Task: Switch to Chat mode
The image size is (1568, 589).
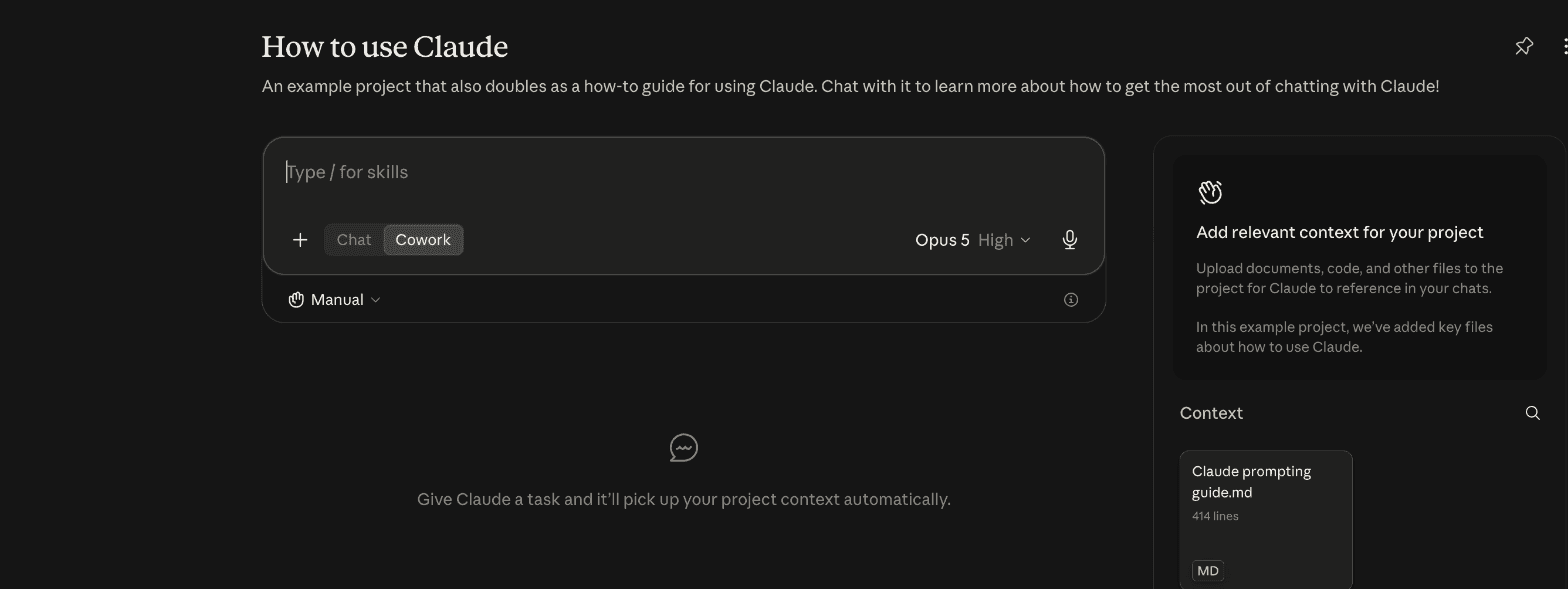Action: [354, 240]
